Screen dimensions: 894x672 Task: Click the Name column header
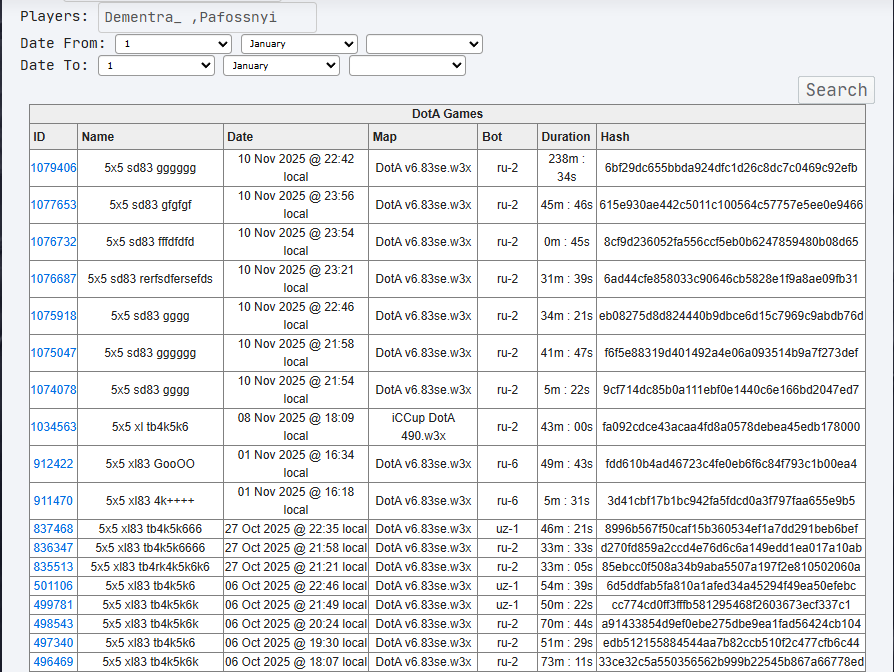point(151,137)
